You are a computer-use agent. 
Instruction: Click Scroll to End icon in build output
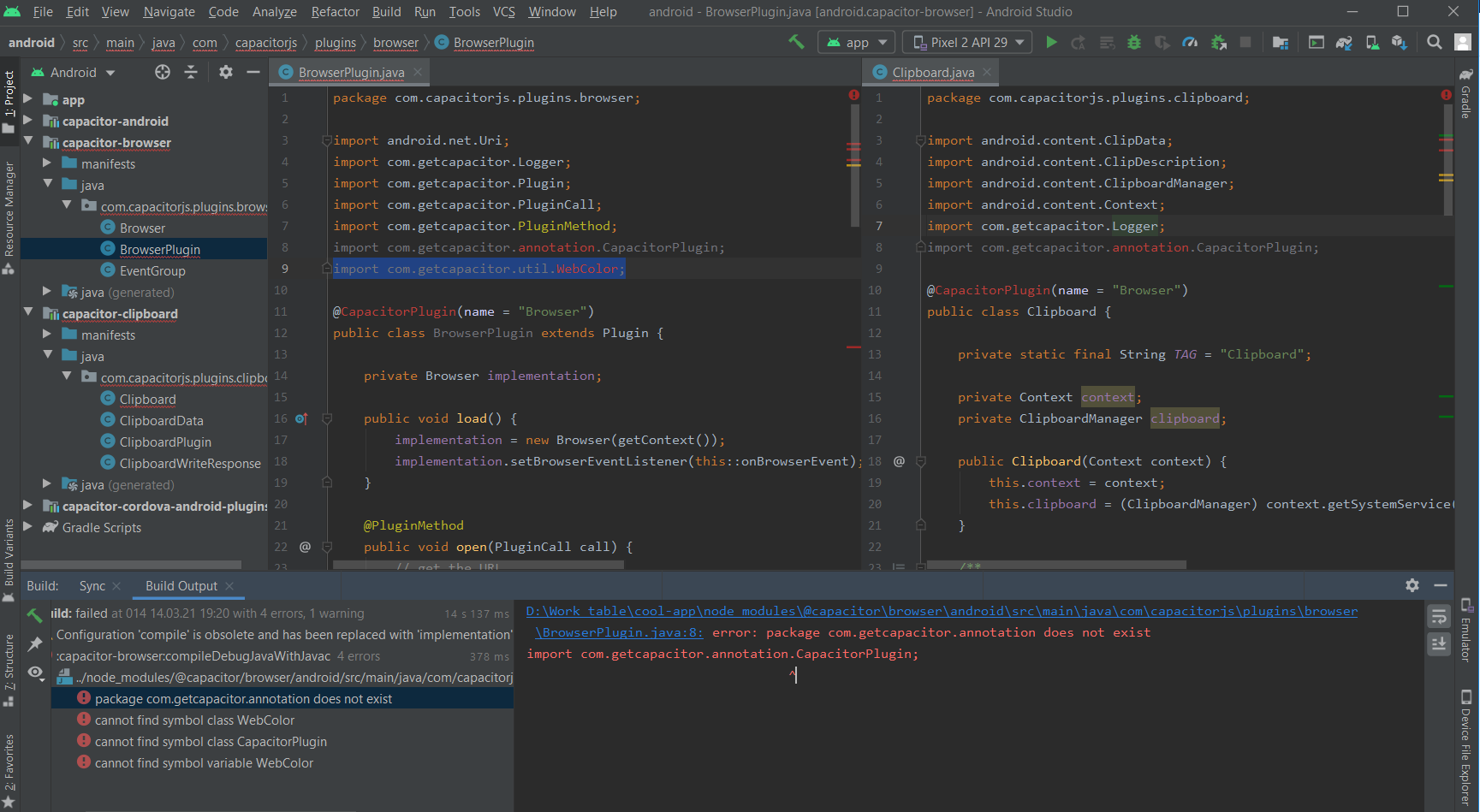point(1439,643)
